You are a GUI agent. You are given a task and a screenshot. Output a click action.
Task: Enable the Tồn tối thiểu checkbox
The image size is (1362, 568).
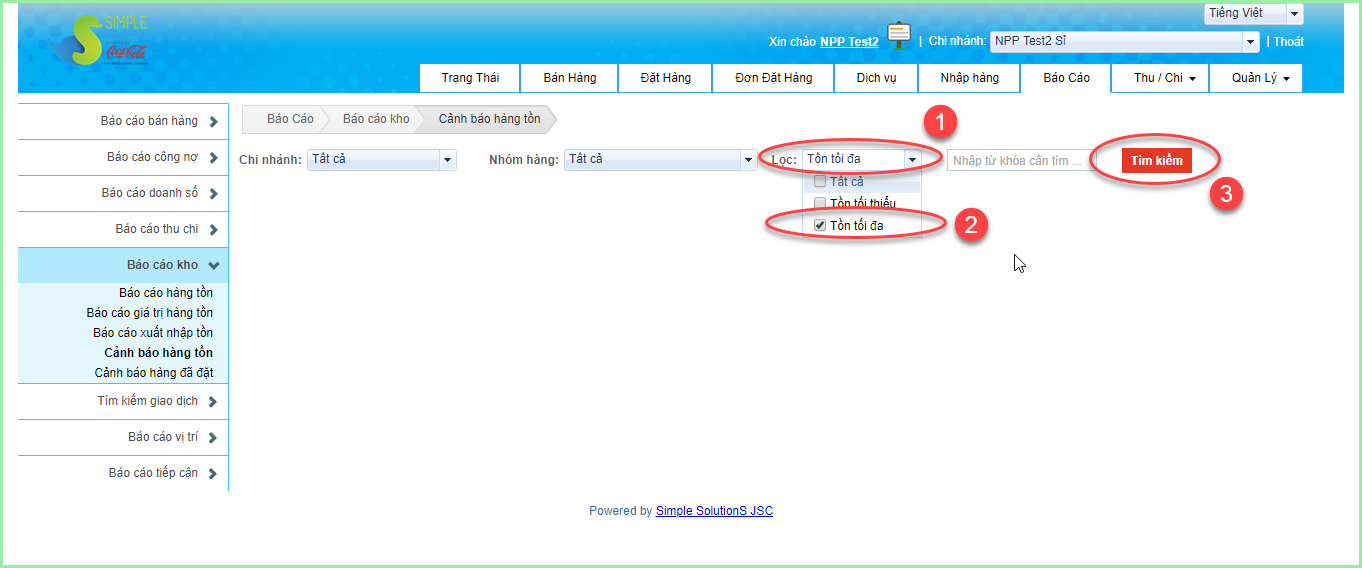pyautogui.click(x=820, y=204)
